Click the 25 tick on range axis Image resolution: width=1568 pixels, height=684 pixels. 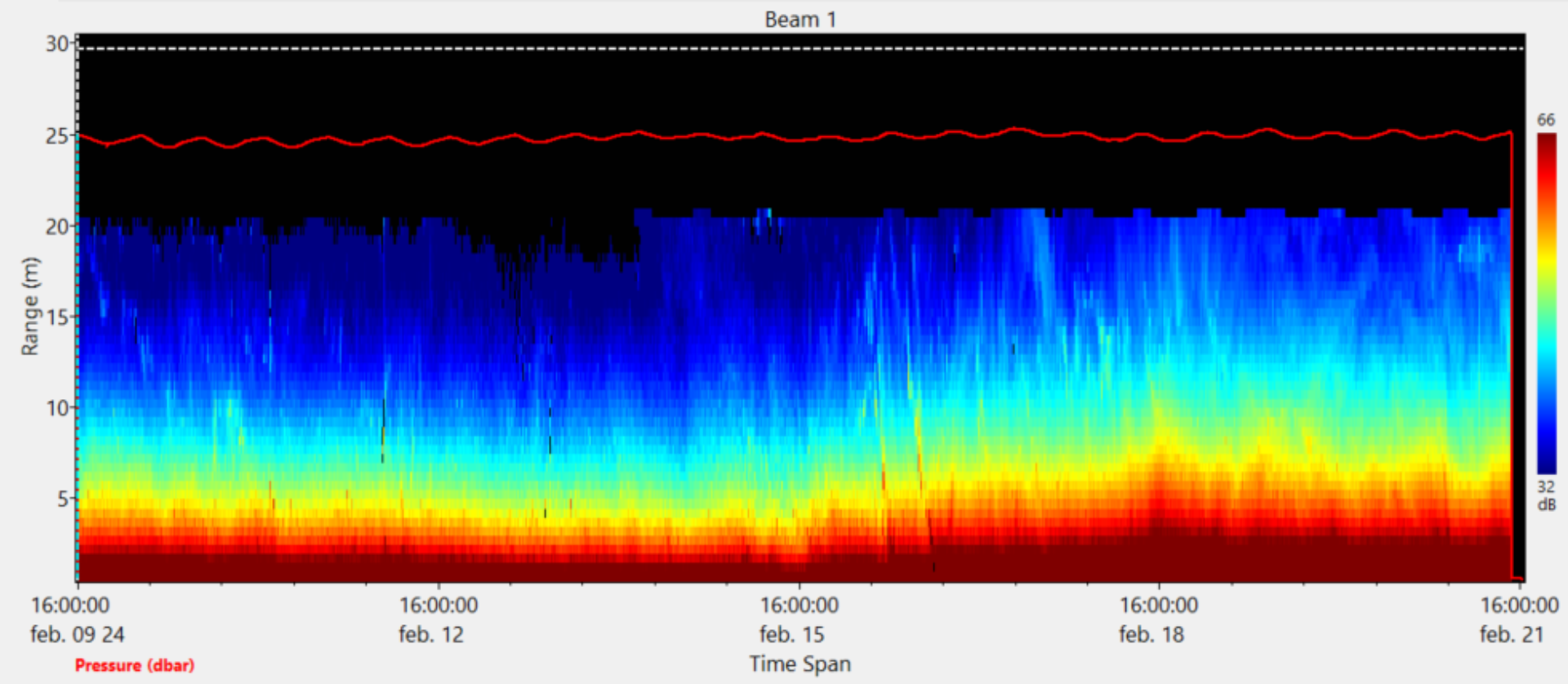57,136
